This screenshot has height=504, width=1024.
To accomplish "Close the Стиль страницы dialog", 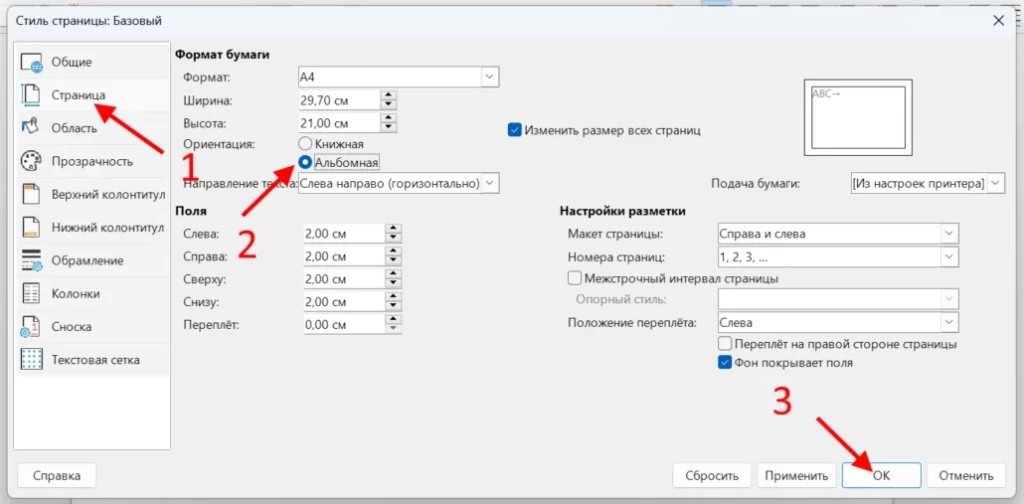I will [x=999, y=21].
